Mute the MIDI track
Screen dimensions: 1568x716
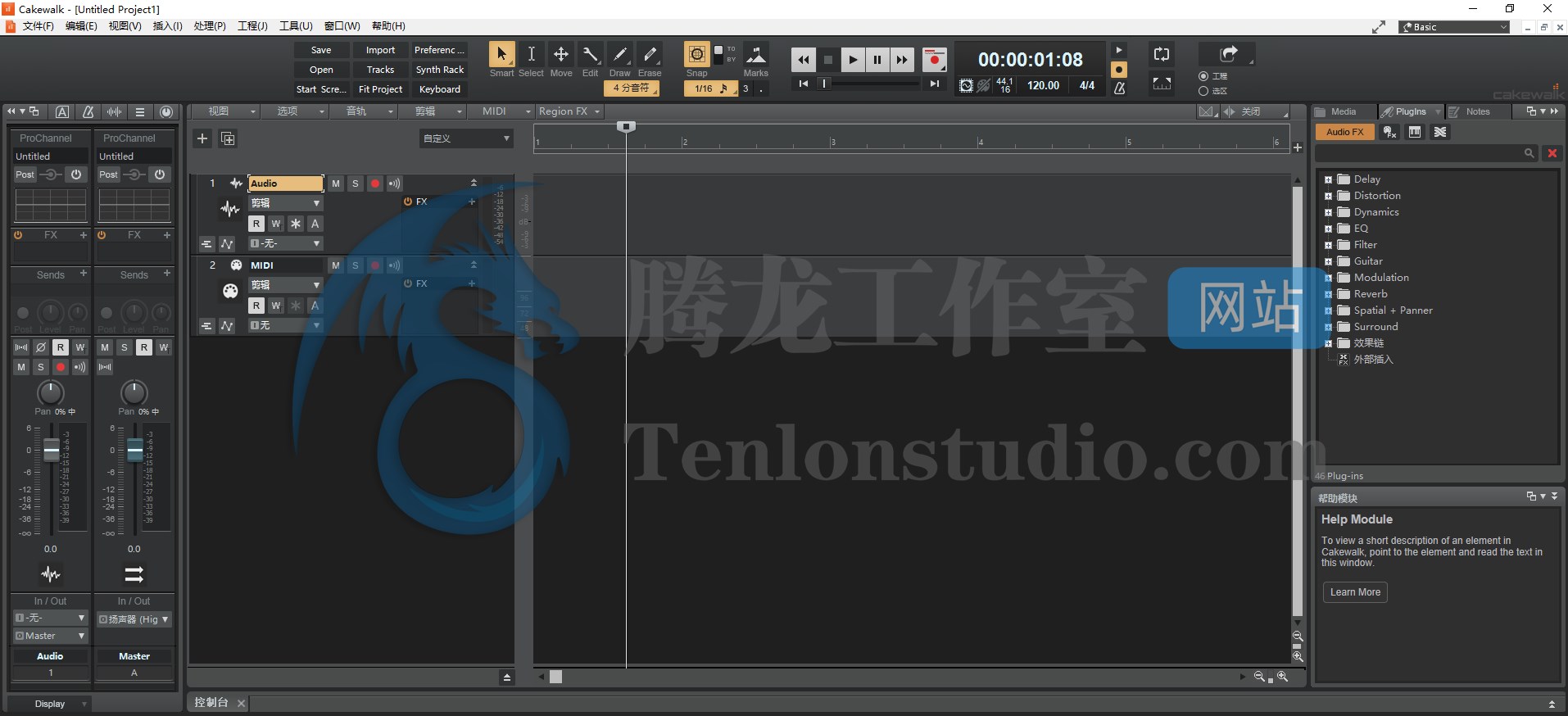tap(336, 265)
